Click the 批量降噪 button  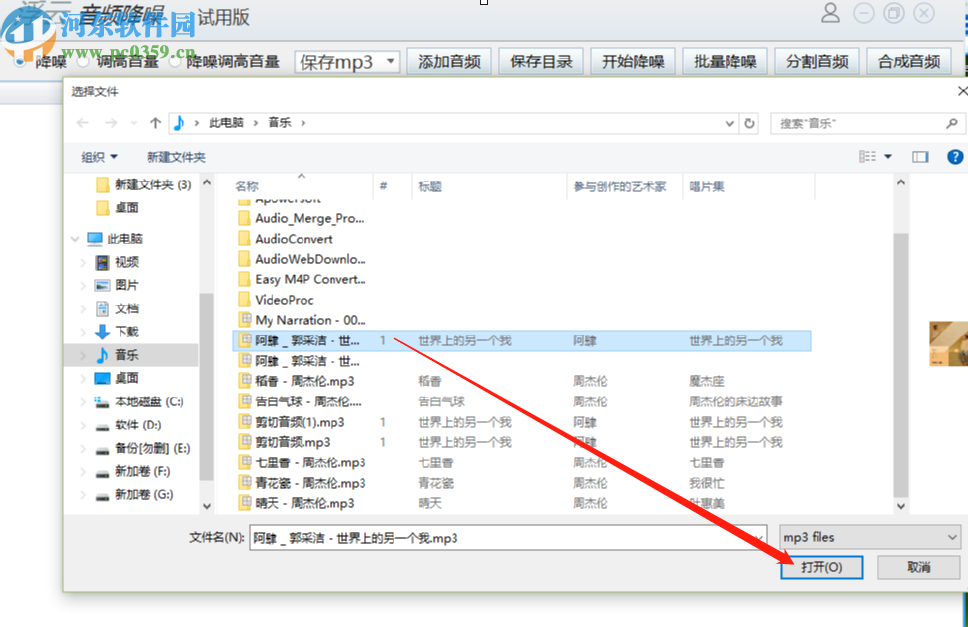pyautogui.click(x=725, y=62)
